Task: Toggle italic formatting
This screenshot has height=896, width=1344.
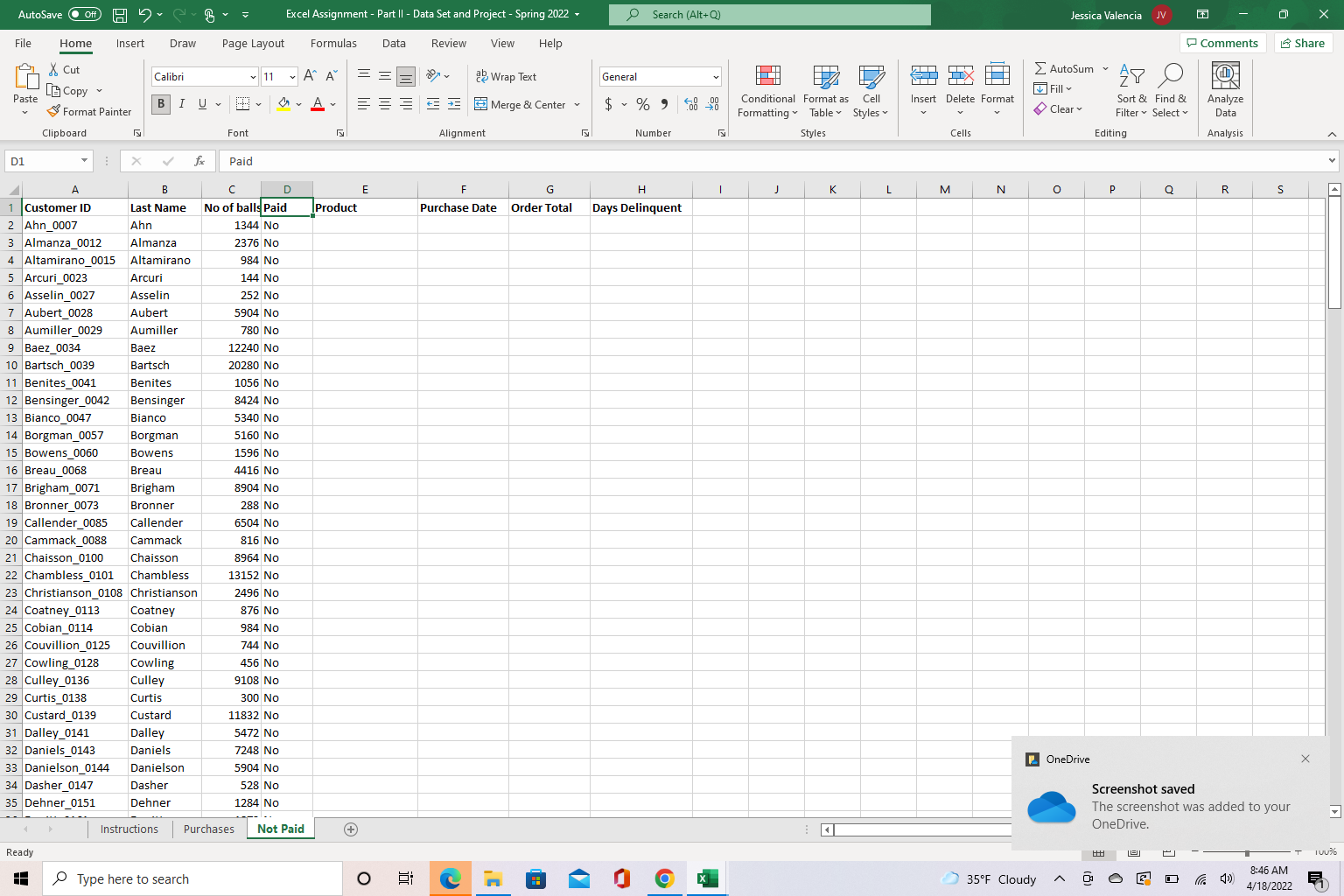Action: click(182, 104)
